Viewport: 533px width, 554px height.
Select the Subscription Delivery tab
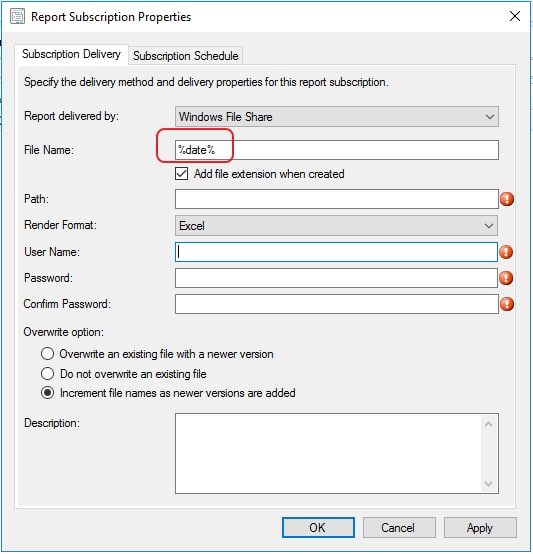[x=71, y=54]
